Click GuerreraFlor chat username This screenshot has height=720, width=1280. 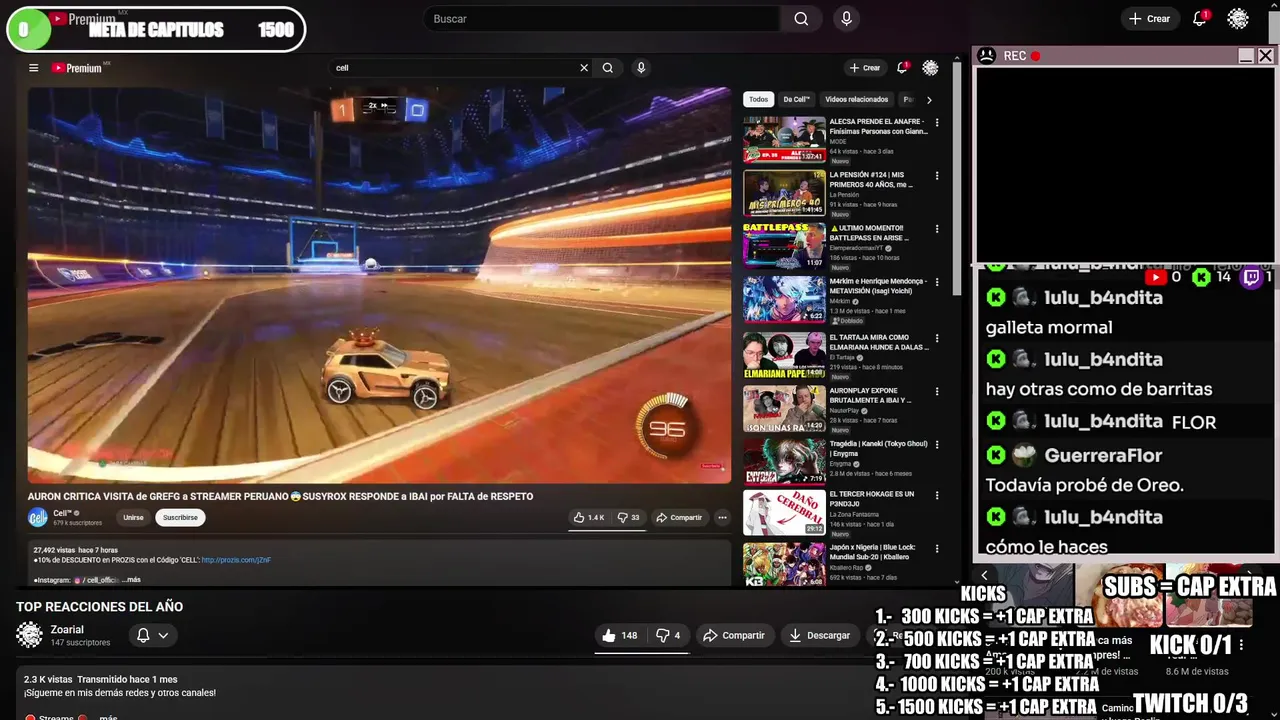pos(1103,455)
